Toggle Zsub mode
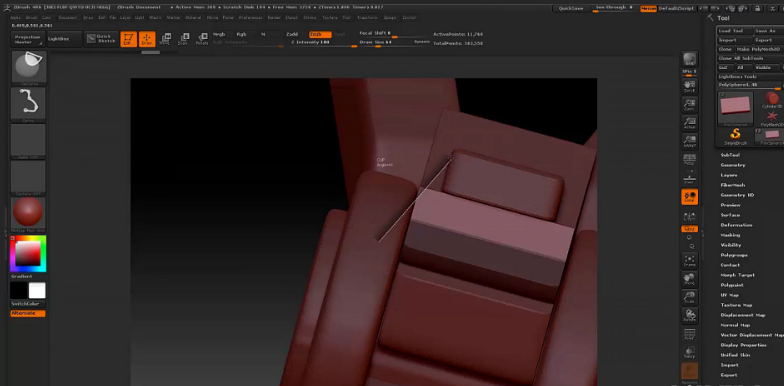This screenshot has height=386, width=784. pos(320,34)
